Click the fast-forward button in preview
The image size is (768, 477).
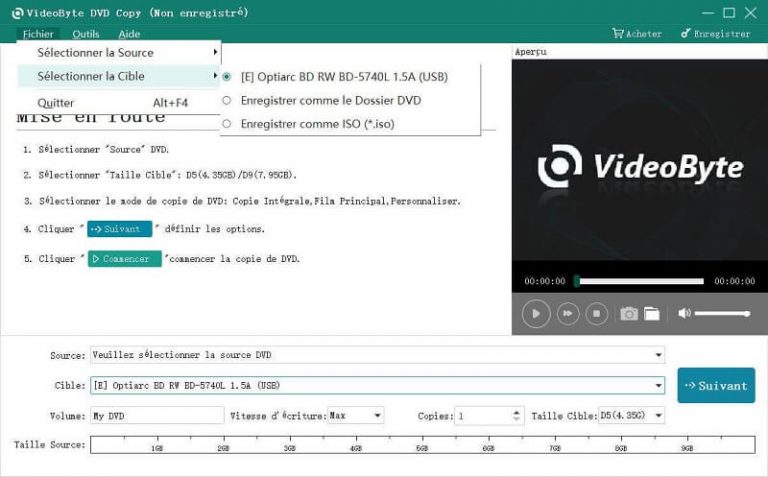(x=568, y=313)
